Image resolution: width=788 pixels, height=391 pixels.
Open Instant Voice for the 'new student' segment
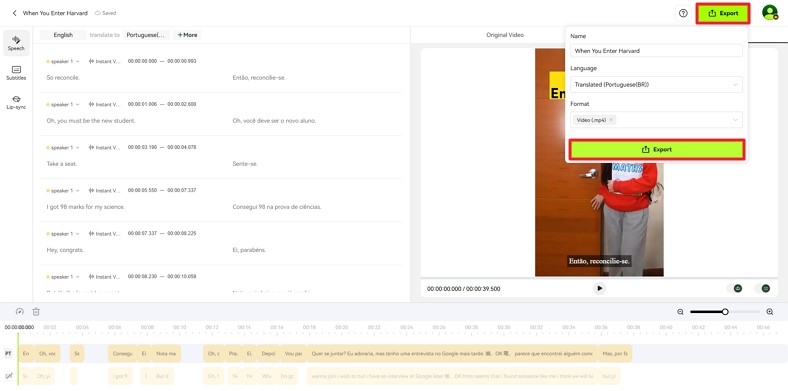coord(105,105)
